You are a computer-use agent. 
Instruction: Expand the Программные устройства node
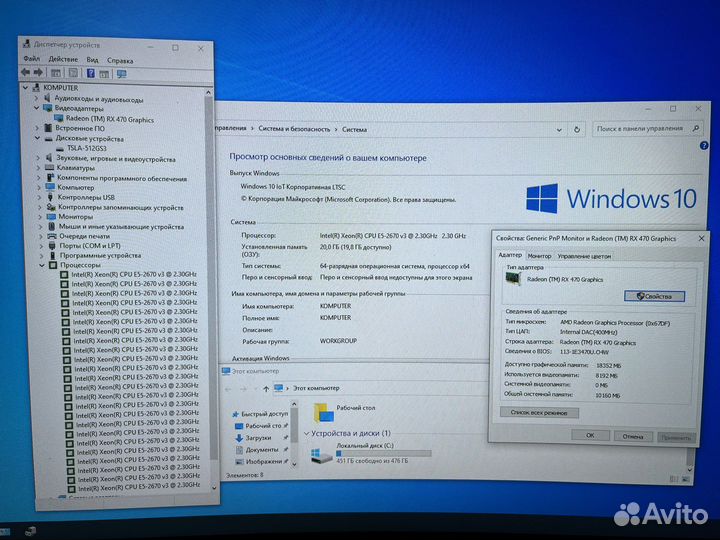(x=41, y=255)
